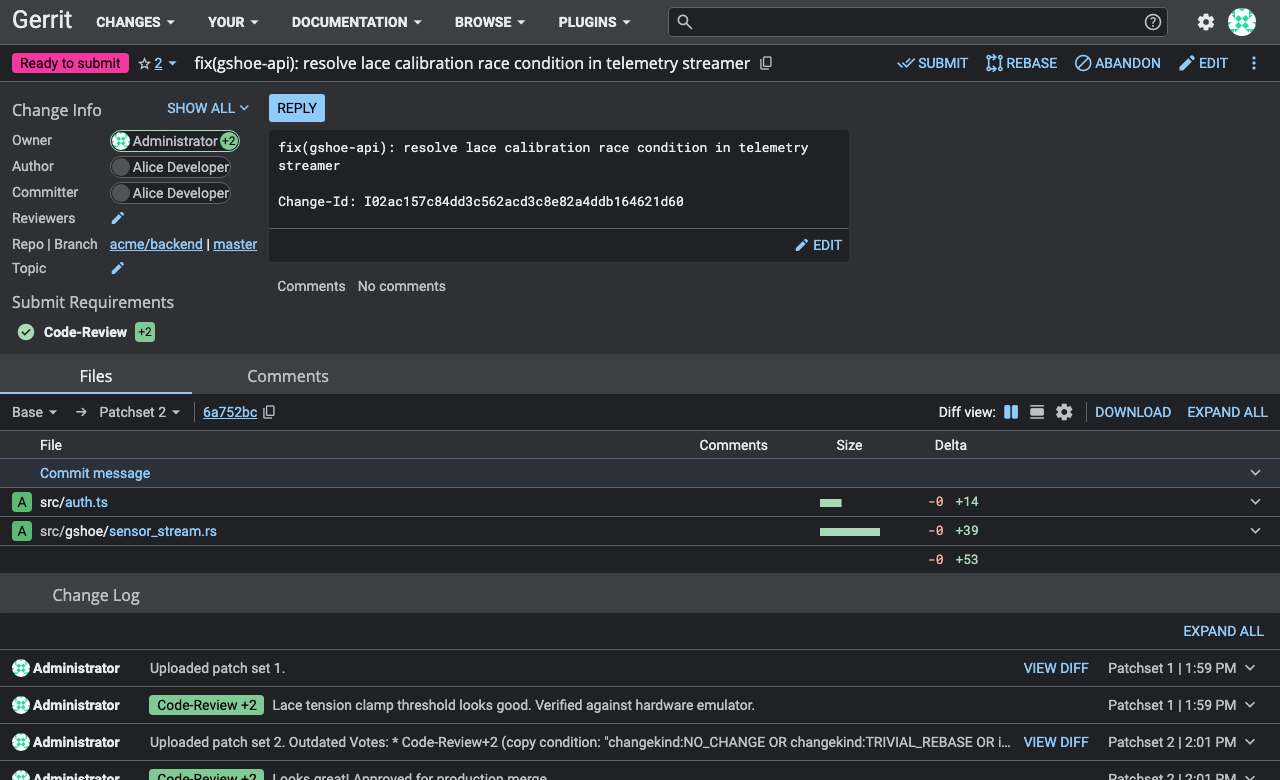Open the Documentation menu

click(x=357, y=22)
